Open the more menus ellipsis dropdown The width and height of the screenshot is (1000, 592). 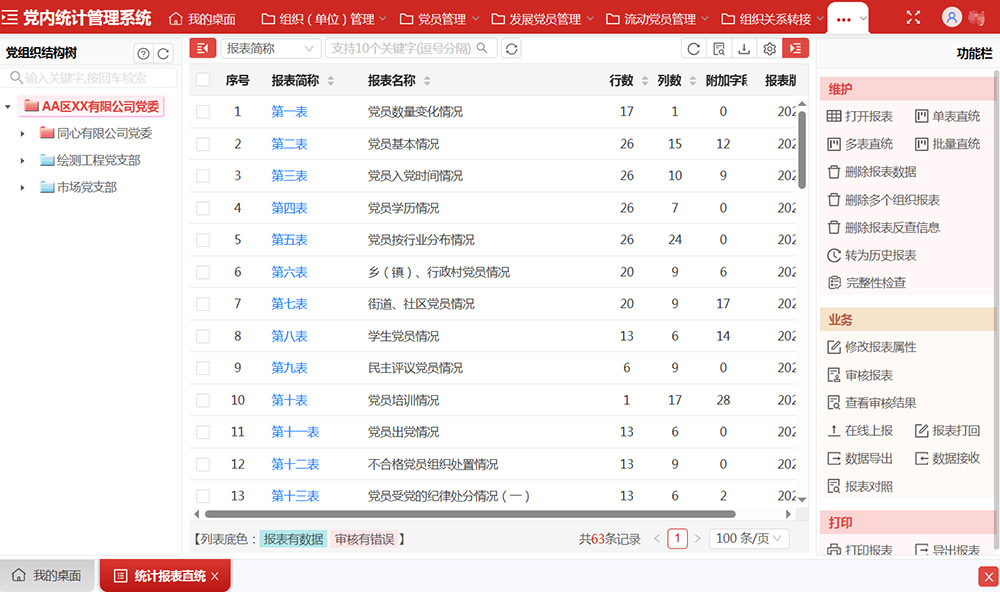click(x=848, y=18)
